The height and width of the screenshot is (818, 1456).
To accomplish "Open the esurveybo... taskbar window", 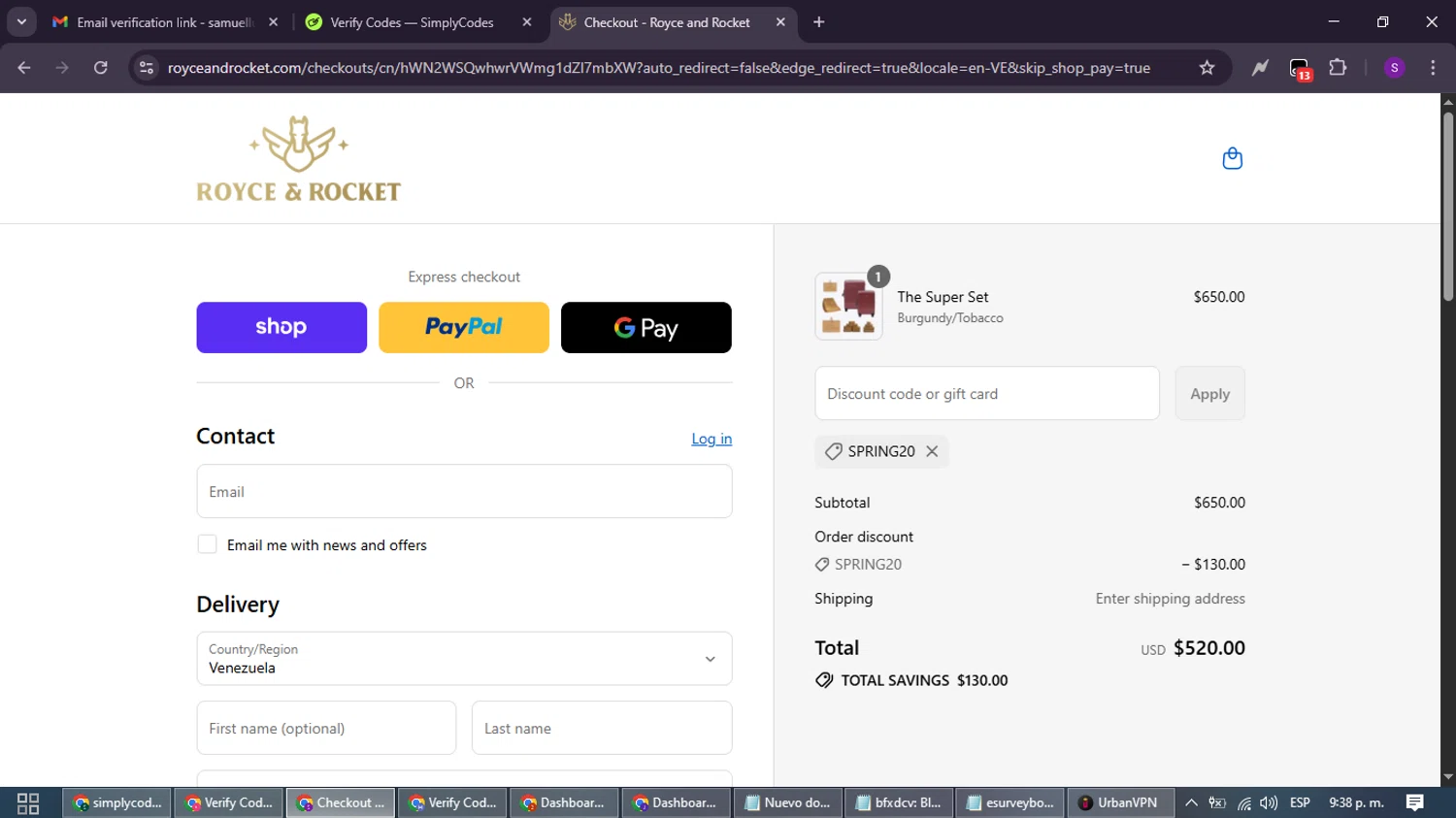I will tap(1011, 802).
